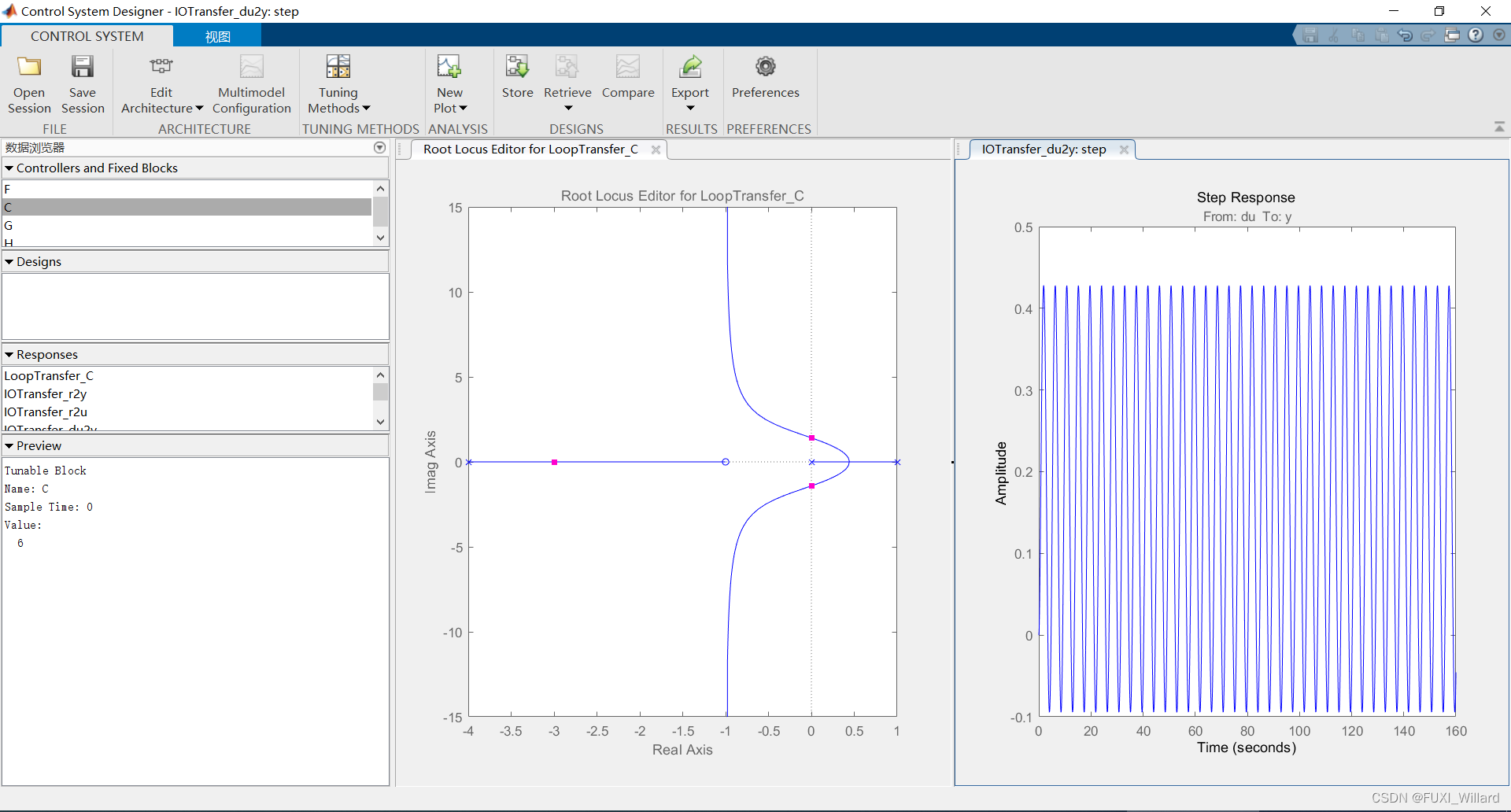Collapse the Responses section
The width and height of the screenshot is (1511, 812).
[x=9, y=354]
